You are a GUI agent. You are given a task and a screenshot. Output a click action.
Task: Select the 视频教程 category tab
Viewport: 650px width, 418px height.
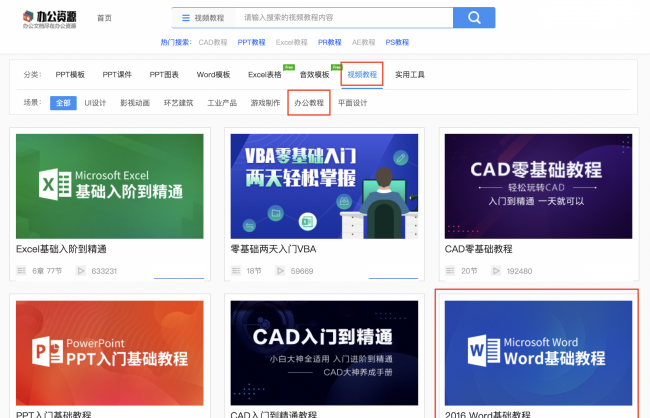pos(362,75)
